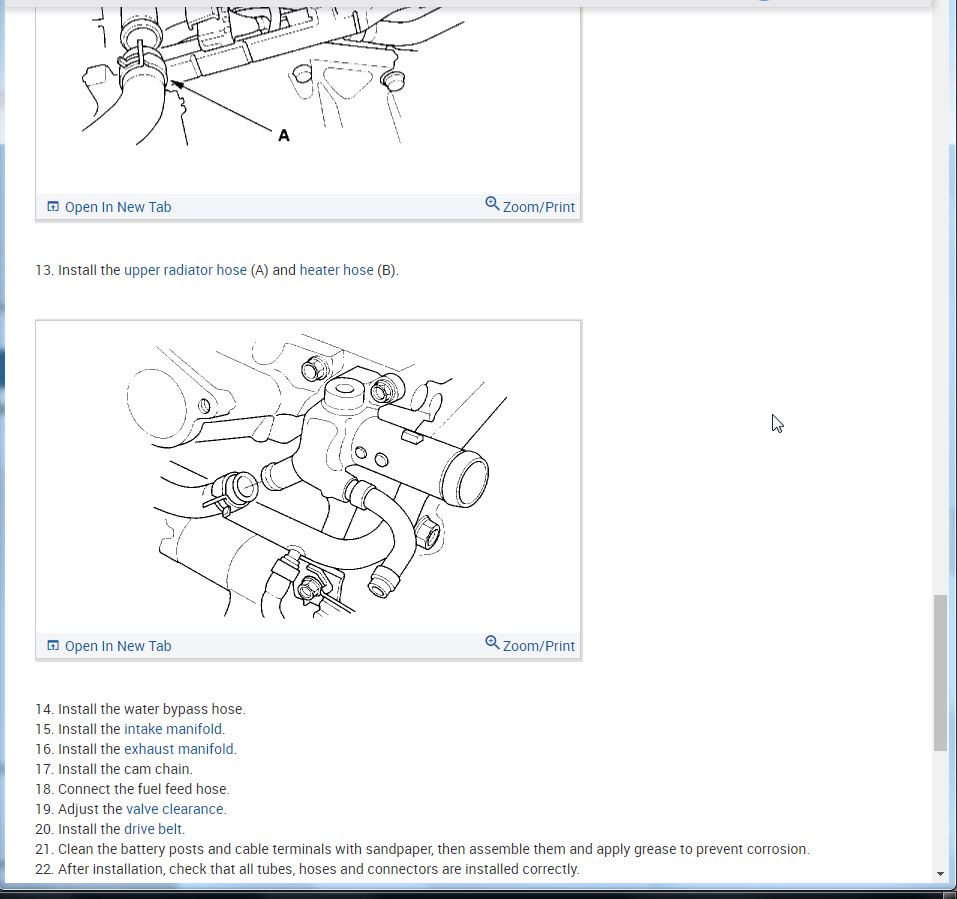957x899 pixels.
Task: Click the vertical scrollbar thumb
Action: pyautogui.click(x=941, y=673)
